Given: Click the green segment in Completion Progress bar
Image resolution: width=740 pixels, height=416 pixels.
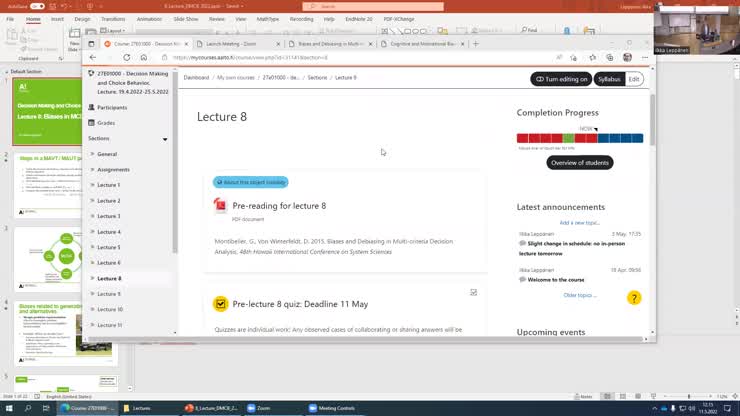Looking at the screenshot, I should (568, 138).
